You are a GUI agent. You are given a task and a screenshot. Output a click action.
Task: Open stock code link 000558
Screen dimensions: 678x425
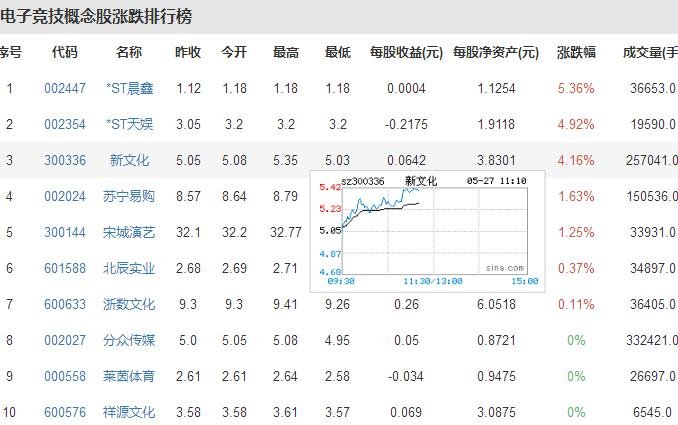[65, 376]
